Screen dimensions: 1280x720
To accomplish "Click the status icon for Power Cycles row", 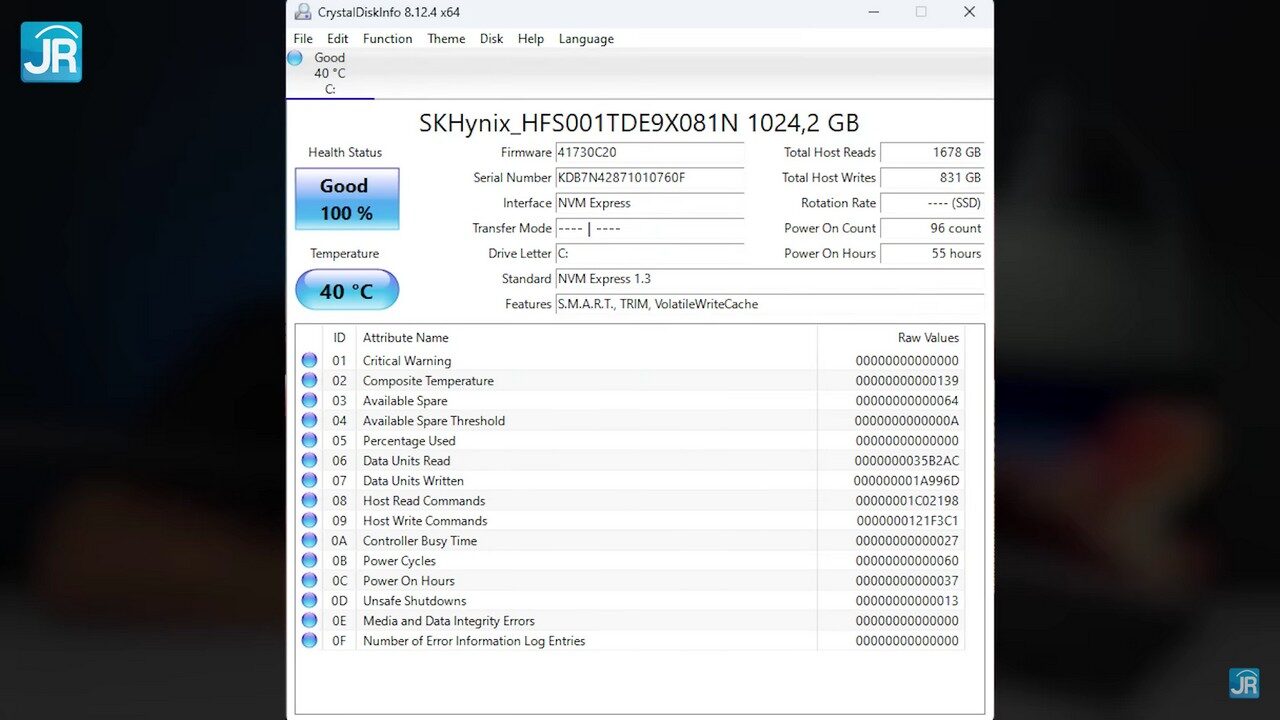I will 309,561.
